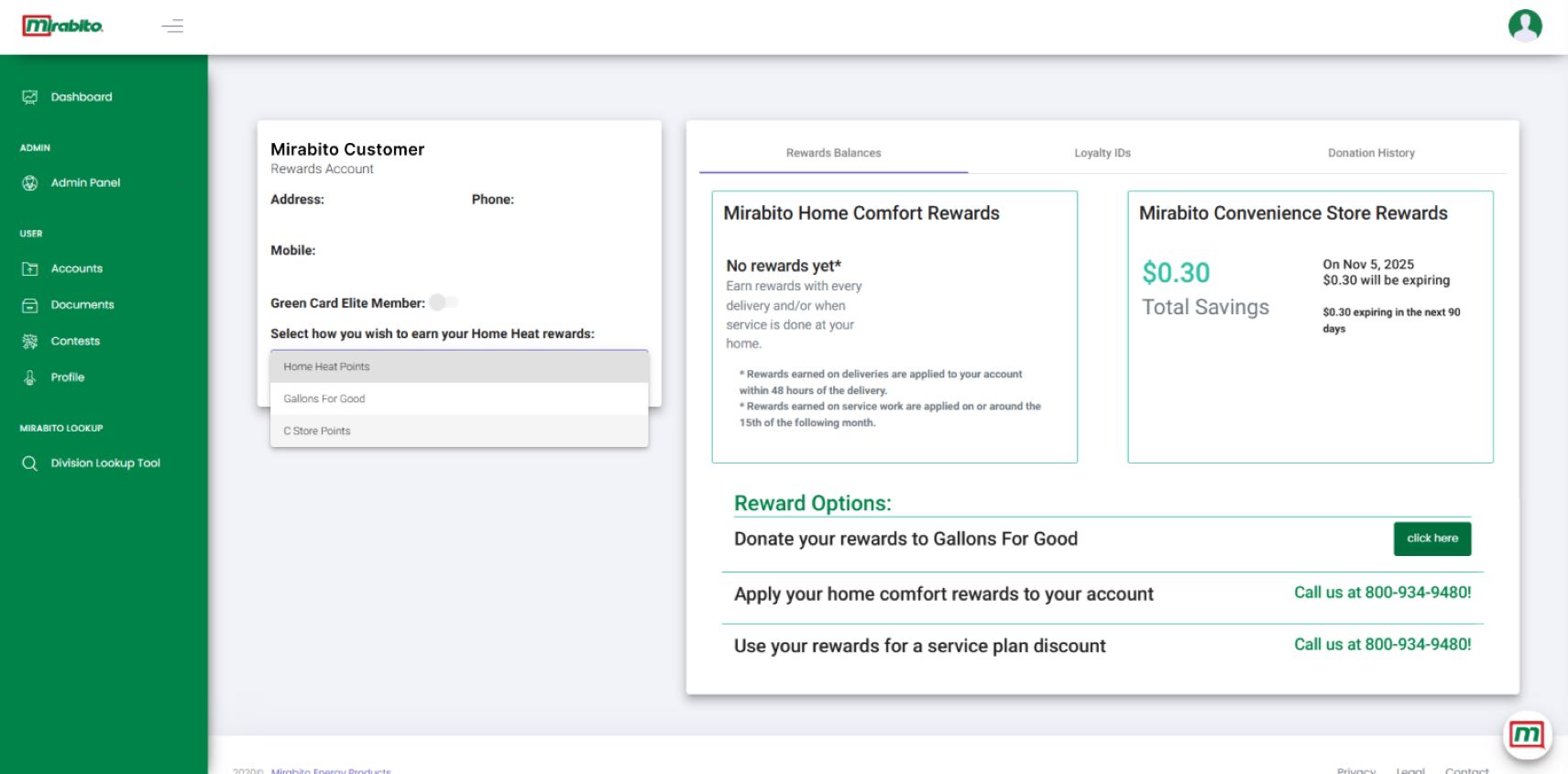This screenshot has width=1568, height=774.
Task: Click the Admin Panel icon
Action: 30,183
